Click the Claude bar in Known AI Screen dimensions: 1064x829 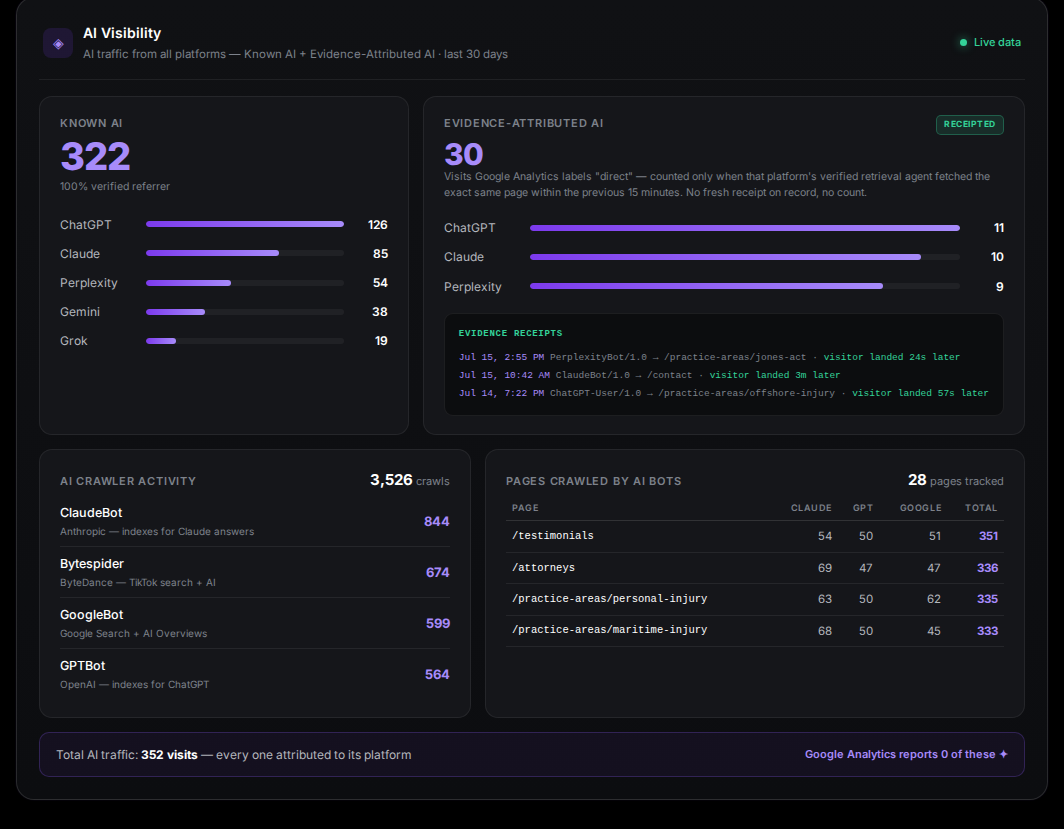tap(244, 253)
